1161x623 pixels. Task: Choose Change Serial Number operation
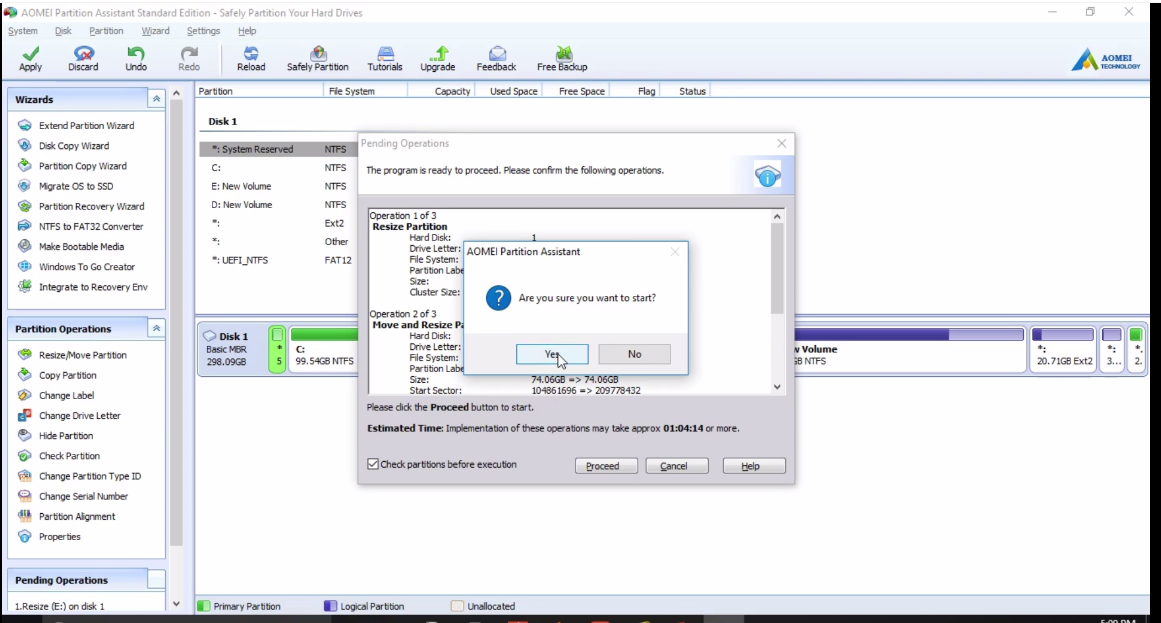[x=84, y=496]
